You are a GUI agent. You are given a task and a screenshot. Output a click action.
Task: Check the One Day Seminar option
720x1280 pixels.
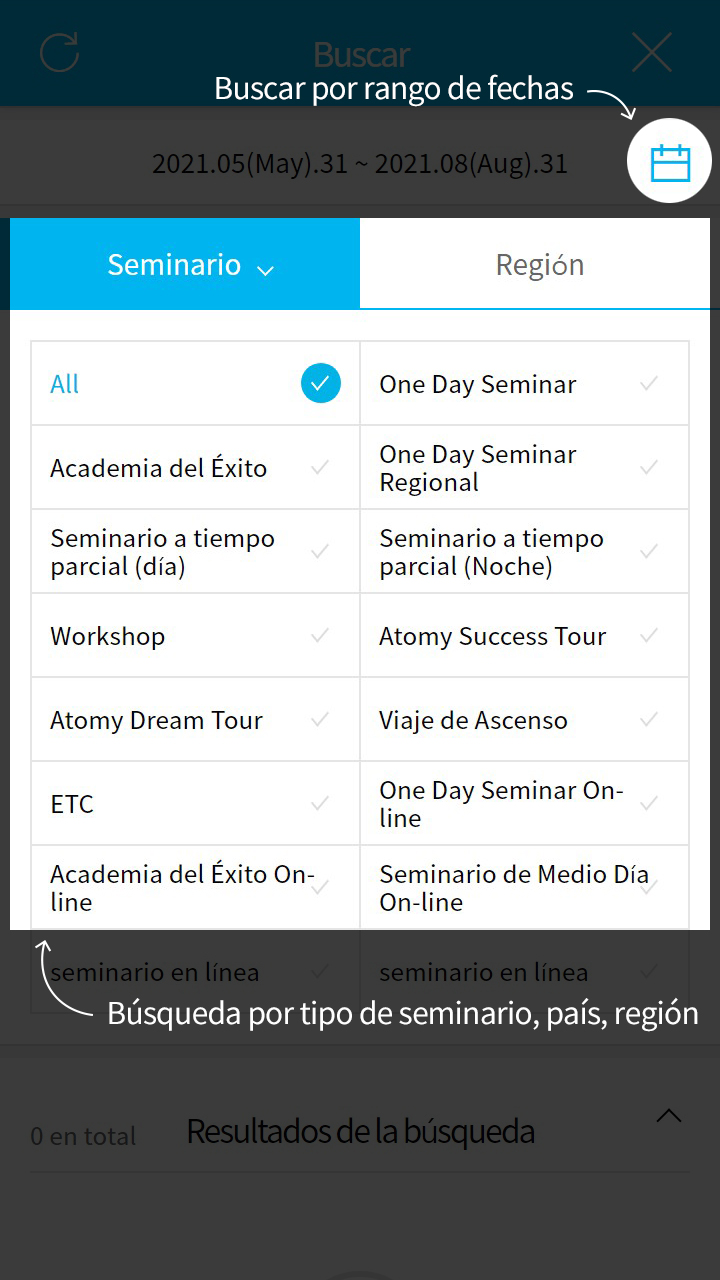tap(524, 384)
